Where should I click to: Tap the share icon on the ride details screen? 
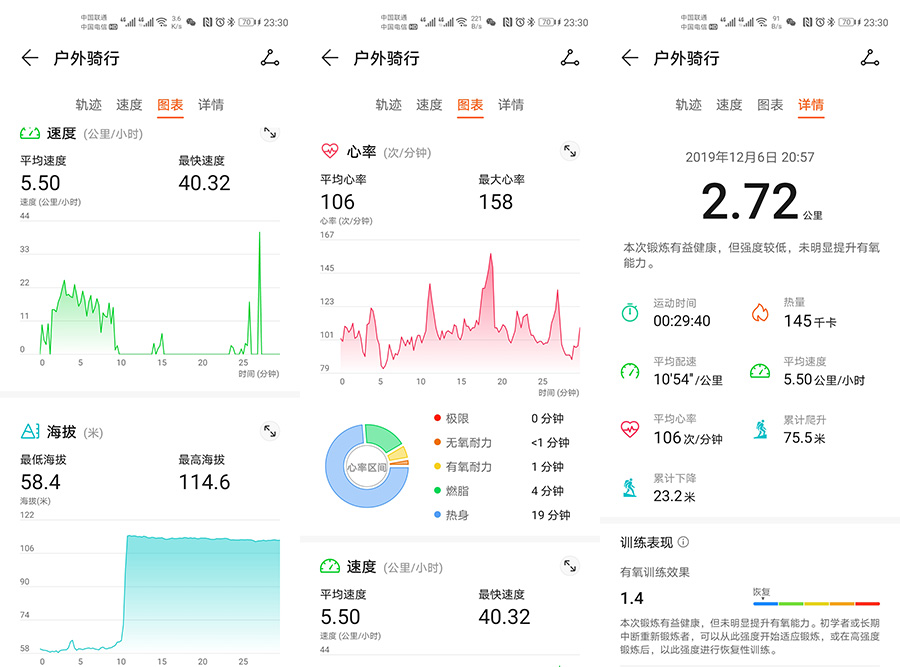(869, 58)
